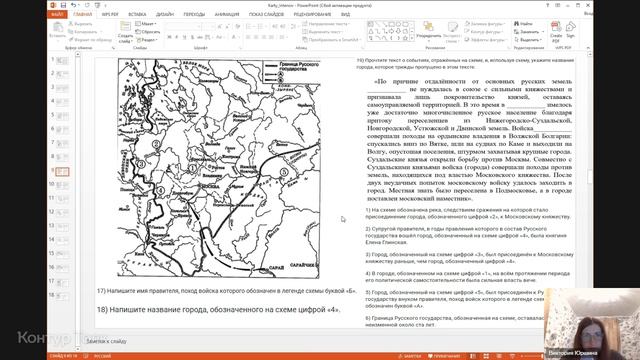Open the Макет layout dropdown
This screenshot has width=640, height=360.
(x=146, y=24)
